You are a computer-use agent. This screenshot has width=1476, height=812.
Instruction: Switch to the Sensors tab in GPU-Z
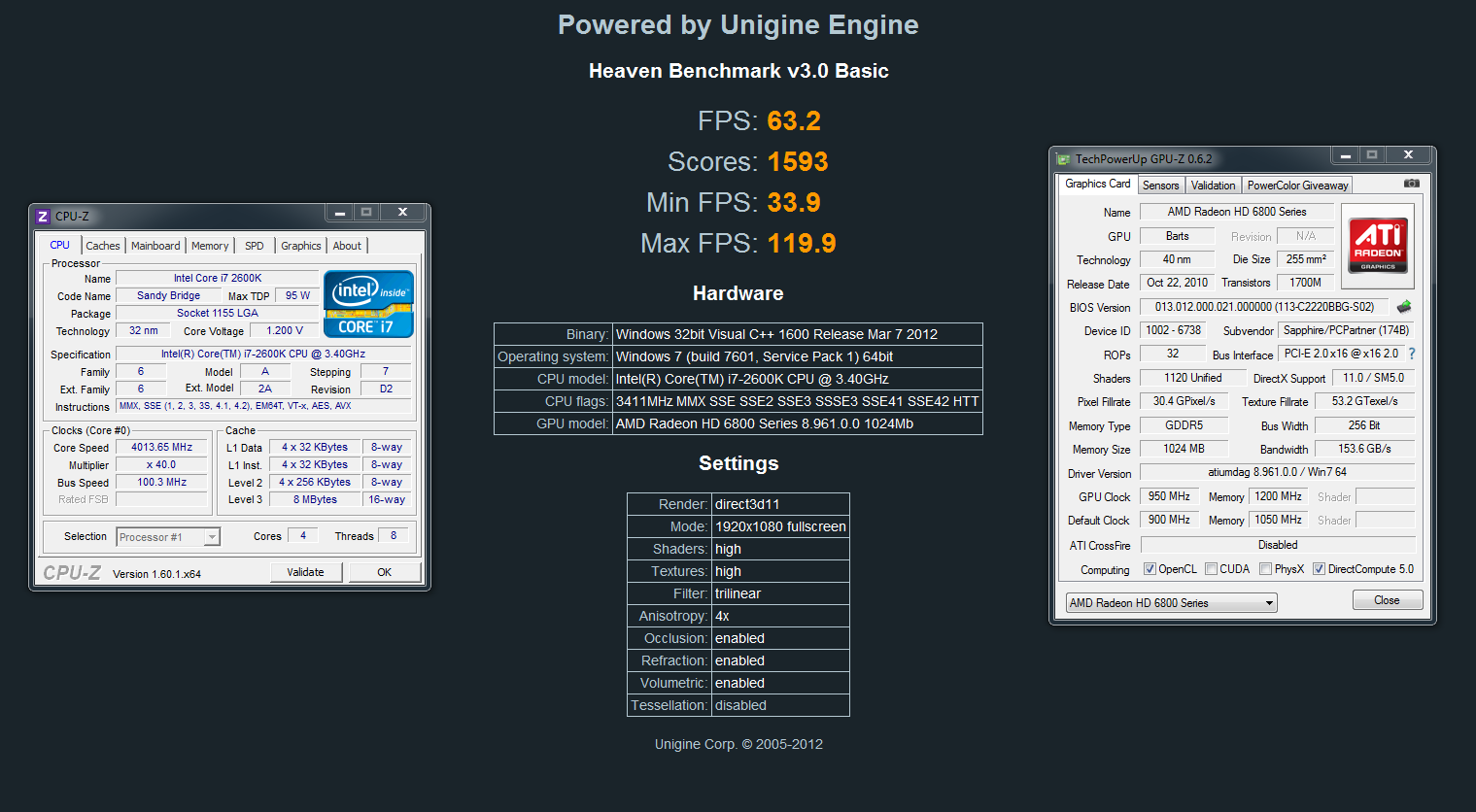1160,186
